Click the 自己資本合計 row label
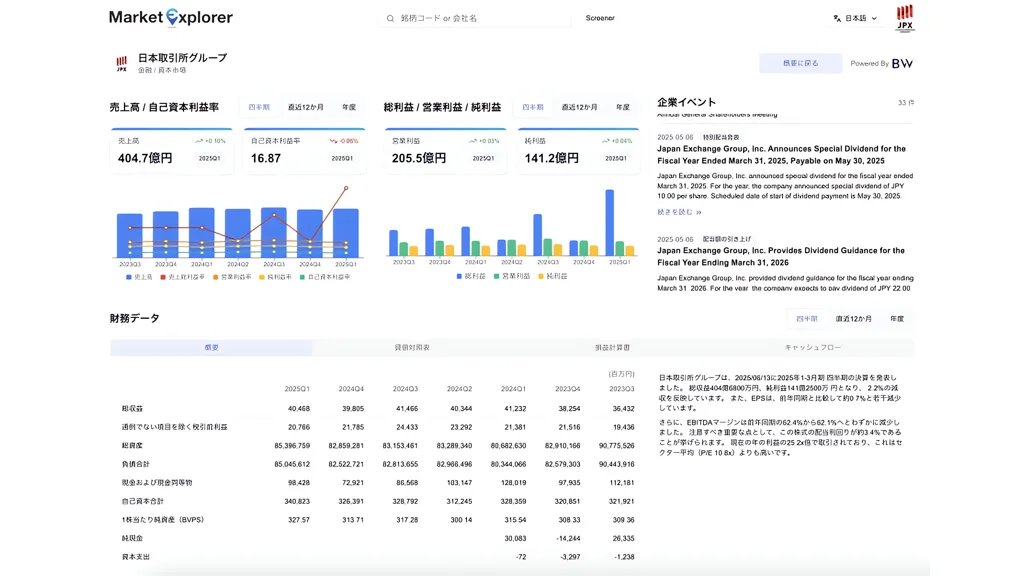 (142, 502)
